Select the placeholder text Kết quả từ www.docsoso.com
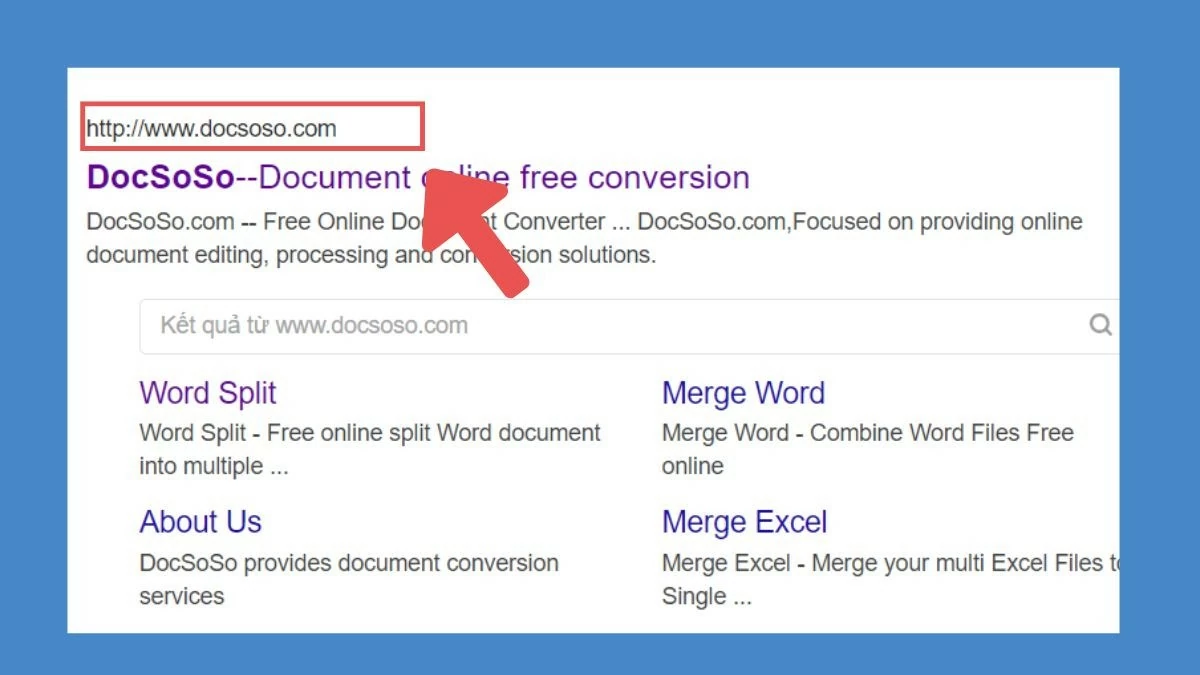The height and width of the screenshot is (675, 1200). coord(312,325)
